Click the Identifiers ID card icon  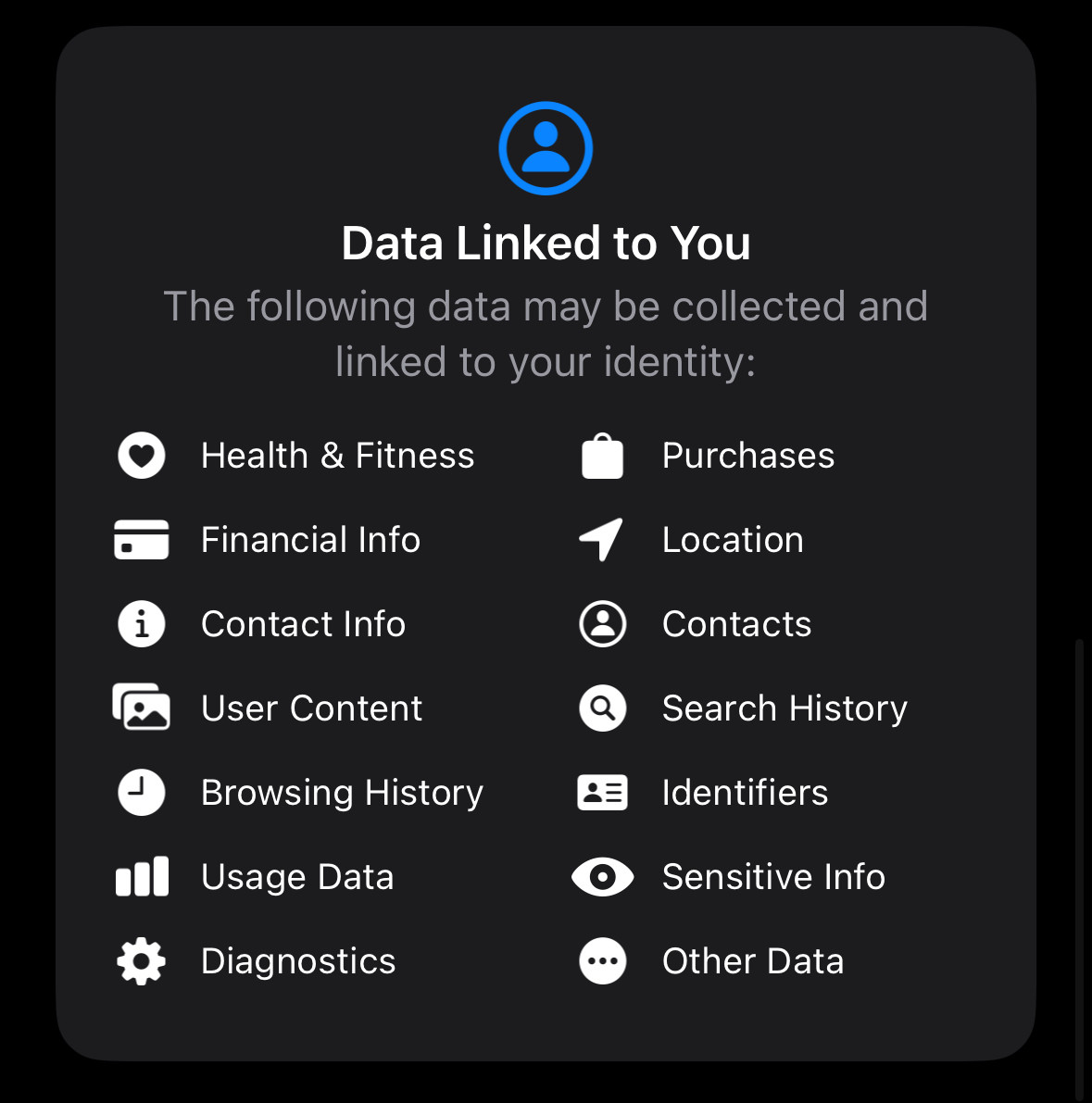tap(603, 793)
